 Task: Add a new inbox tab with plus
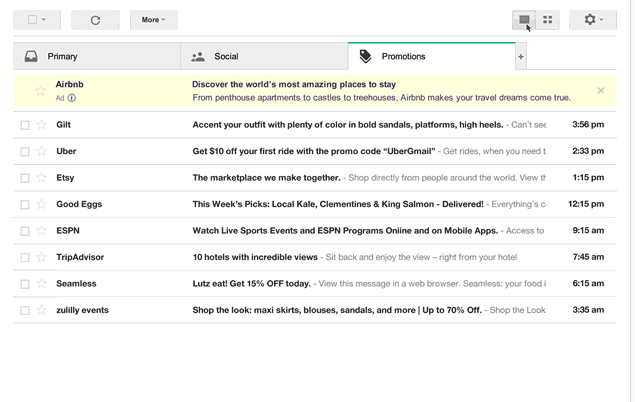click(521, 57)
